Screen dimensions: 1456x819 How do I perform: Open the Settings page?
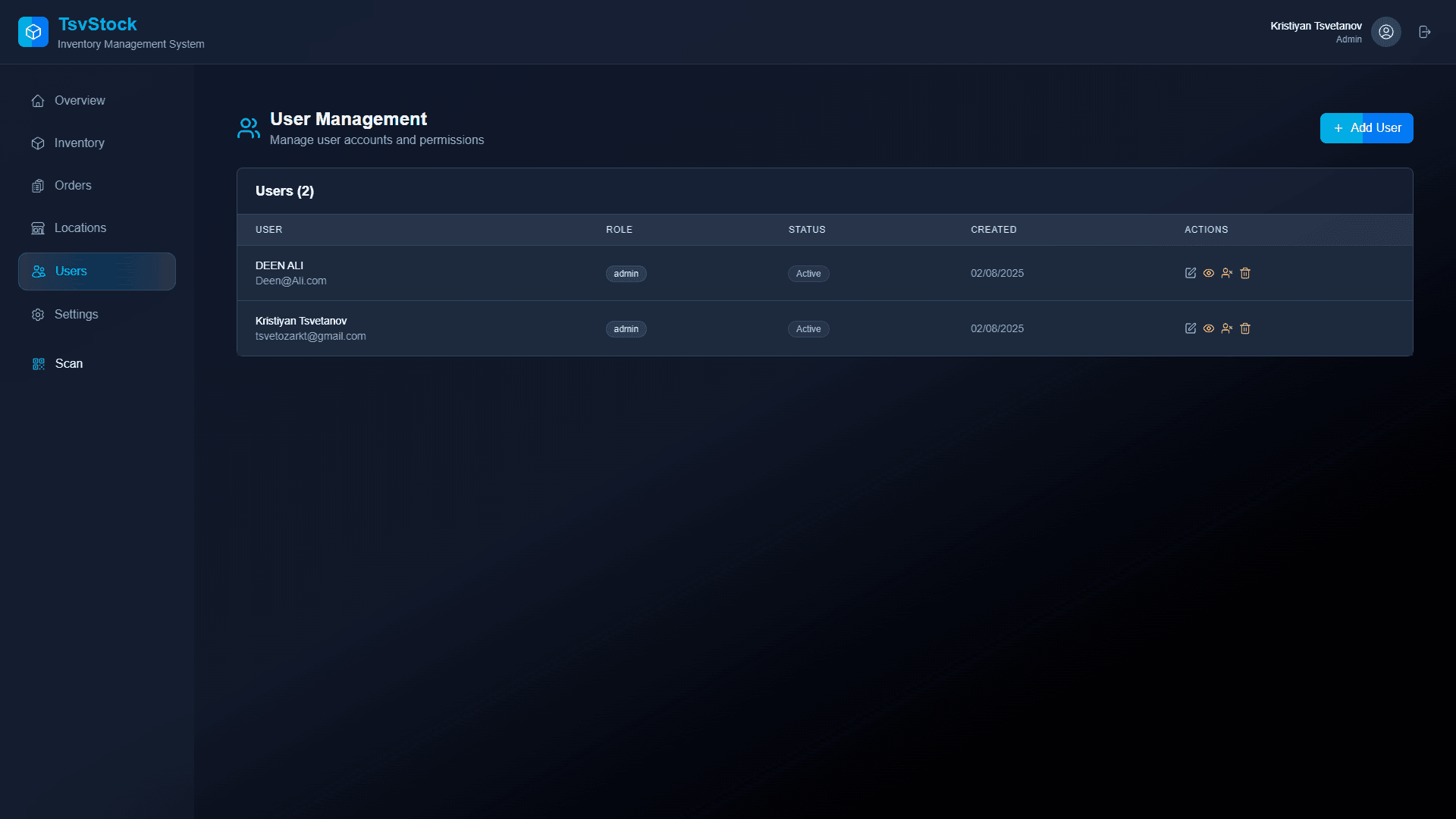point(76,315)
